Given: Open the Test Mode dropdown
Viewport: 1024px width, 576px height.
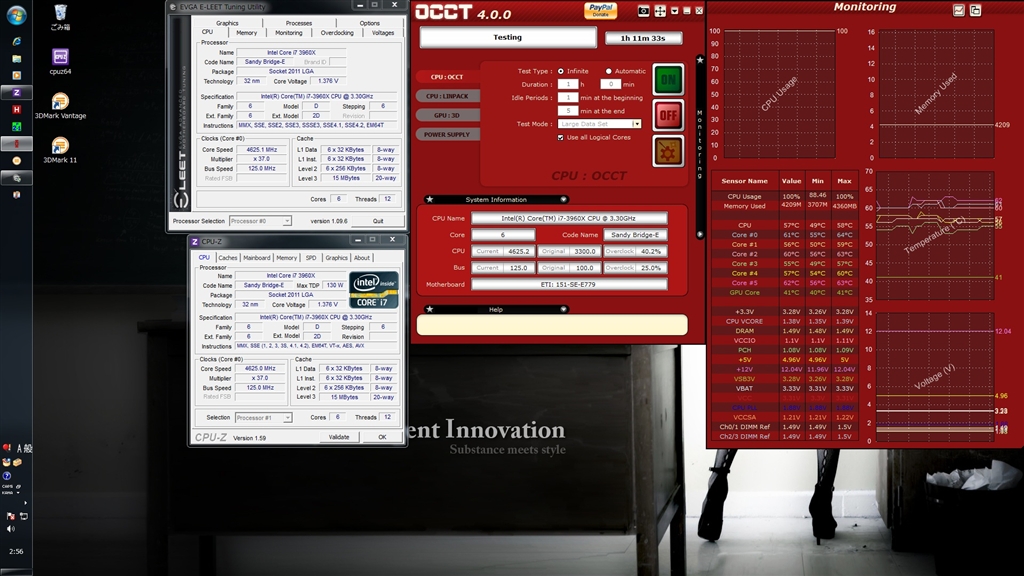Looking at the screenshot, I should click(636, 124).
